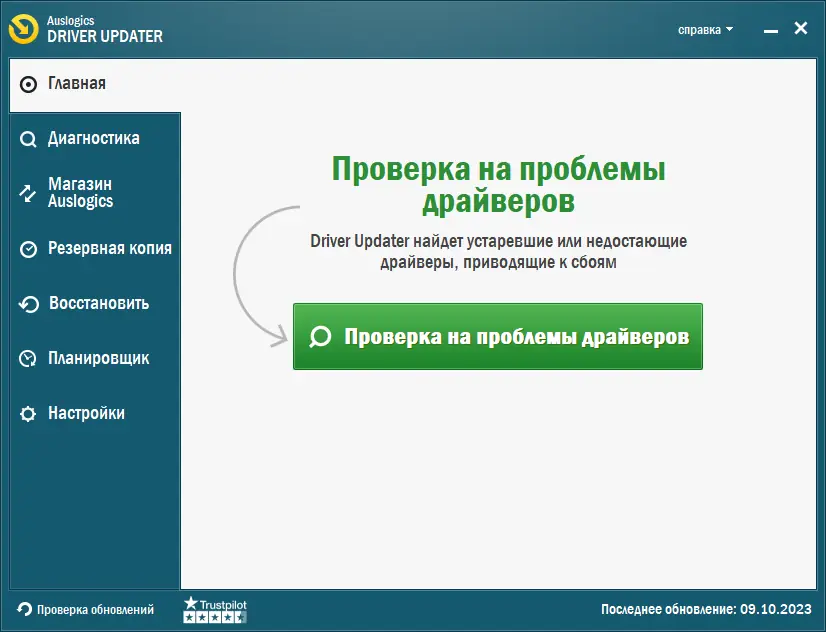Click the Восстановить circular arrow icon
Screen dimensions: 826x632
[29, 304]
